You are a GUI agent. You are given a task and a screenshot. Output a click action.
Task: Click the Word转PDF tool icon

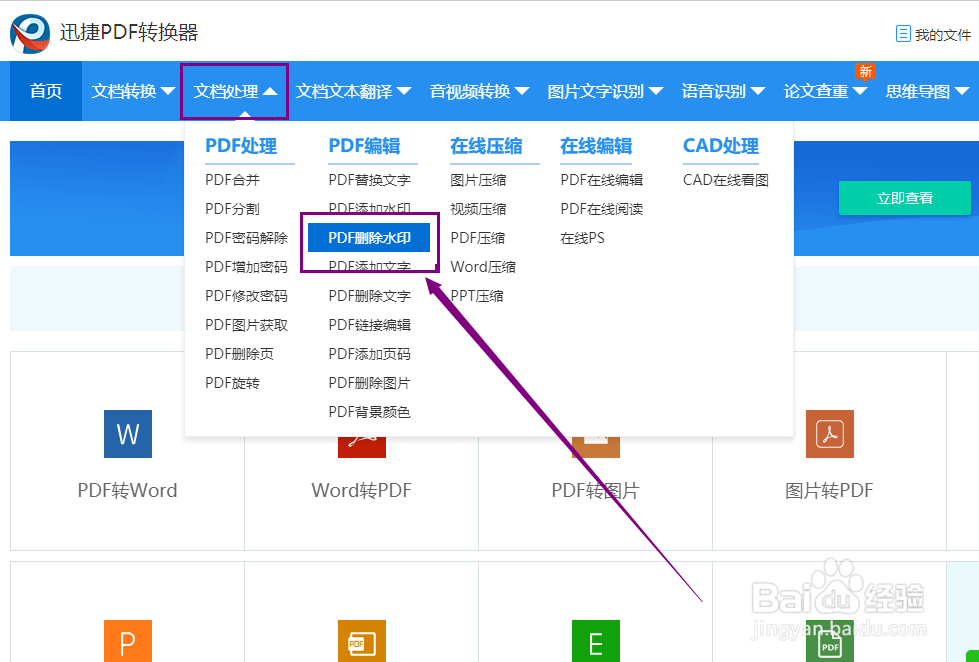point(361,434)
